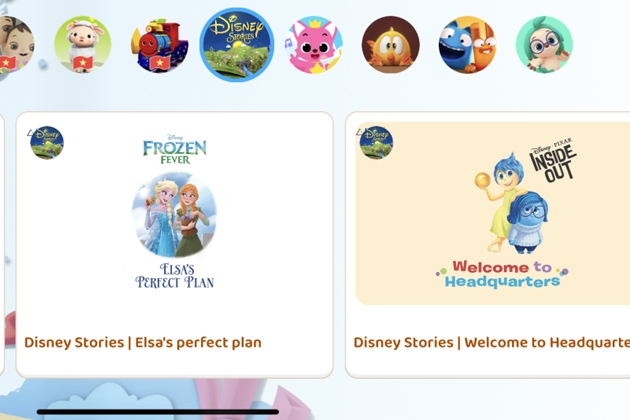Click the Frozen Fever logo text

pos(174,150)
